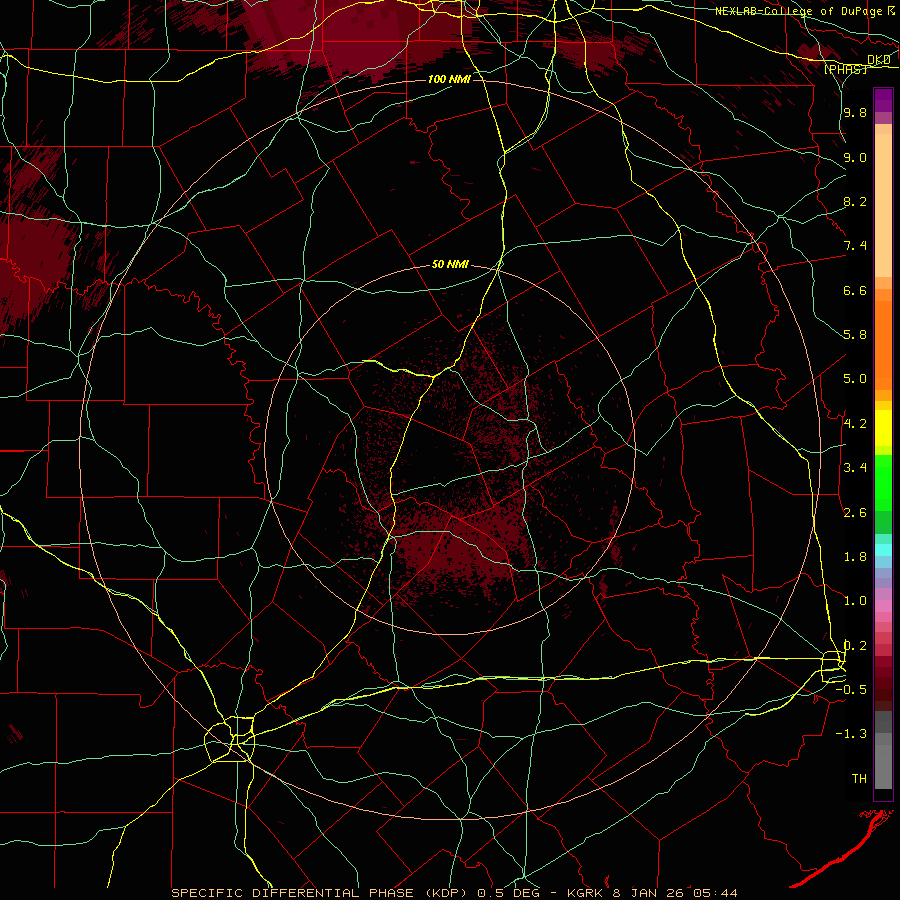Select the 2.6 value on the color scale
The width and height of the screenshot is (900, 900).
(855, 513)
